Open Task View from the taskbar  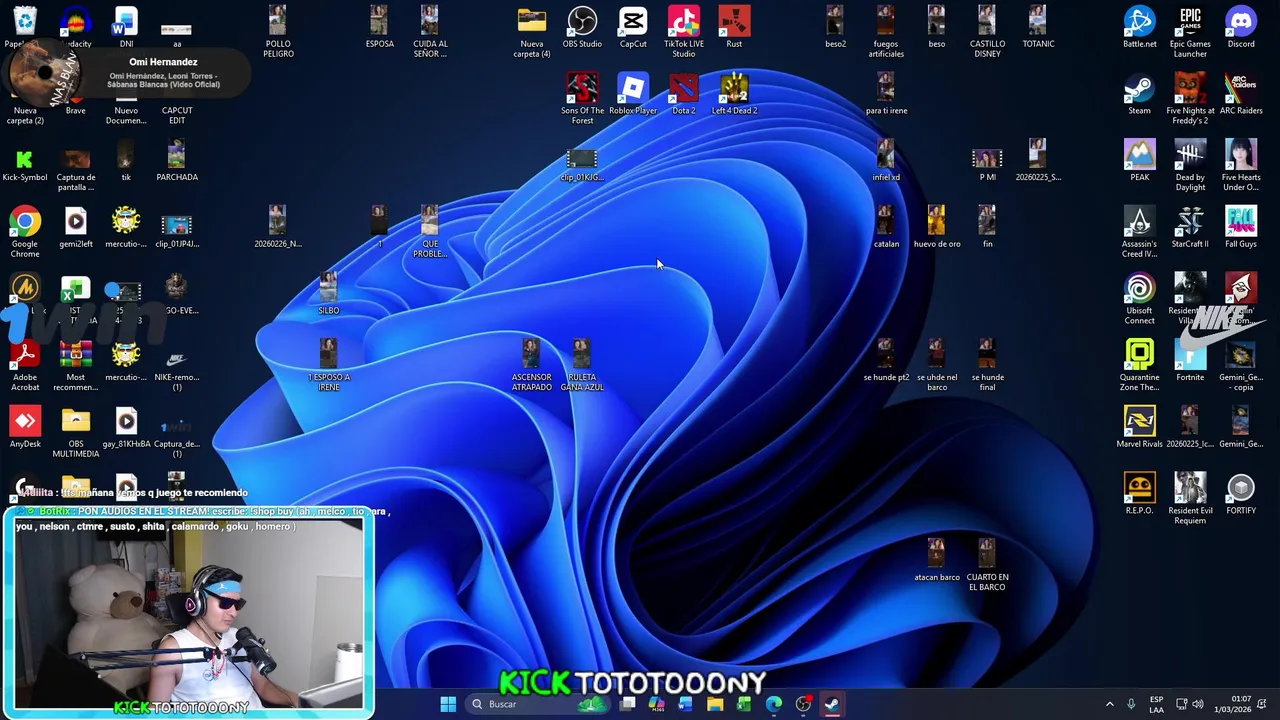pos(627,704)
